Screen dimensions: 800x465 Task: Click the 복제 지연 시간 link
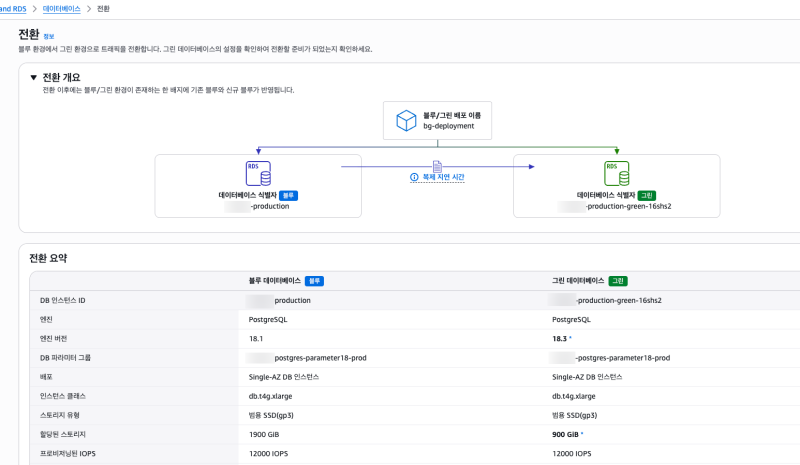(444, 177)
